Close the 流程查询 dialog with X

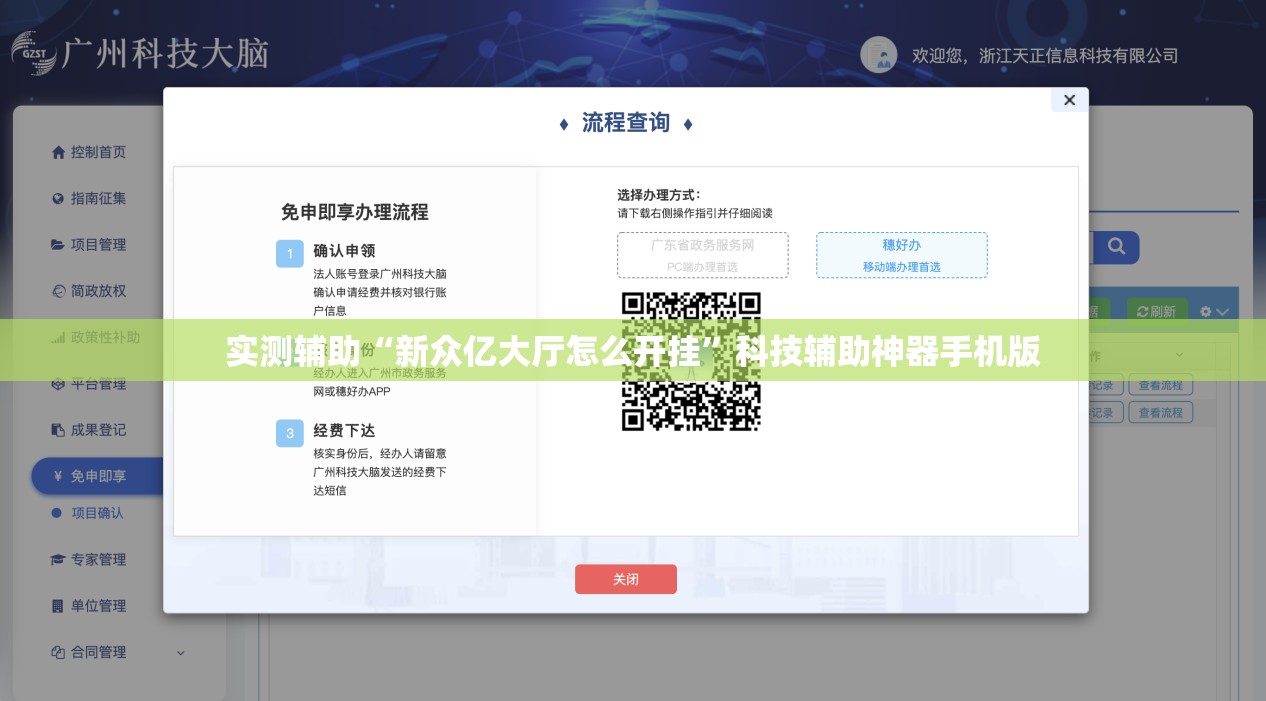click(1069, 100)
